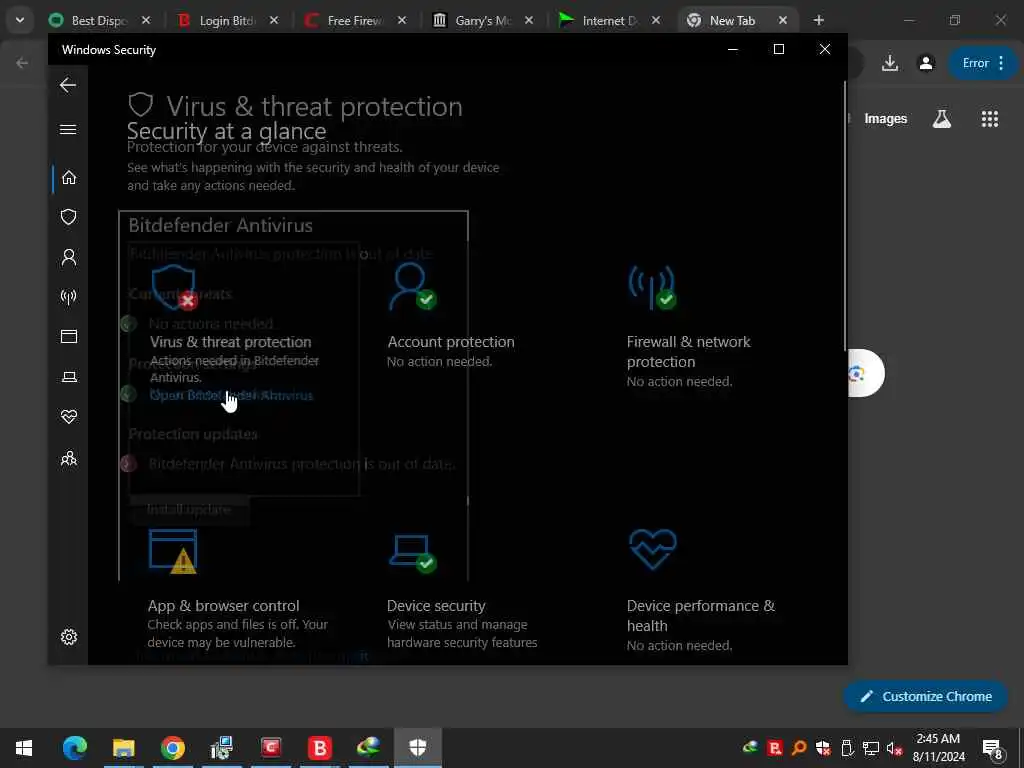
Task: Open Chrome profile avatar icon
Action: (x=926, y=63)
